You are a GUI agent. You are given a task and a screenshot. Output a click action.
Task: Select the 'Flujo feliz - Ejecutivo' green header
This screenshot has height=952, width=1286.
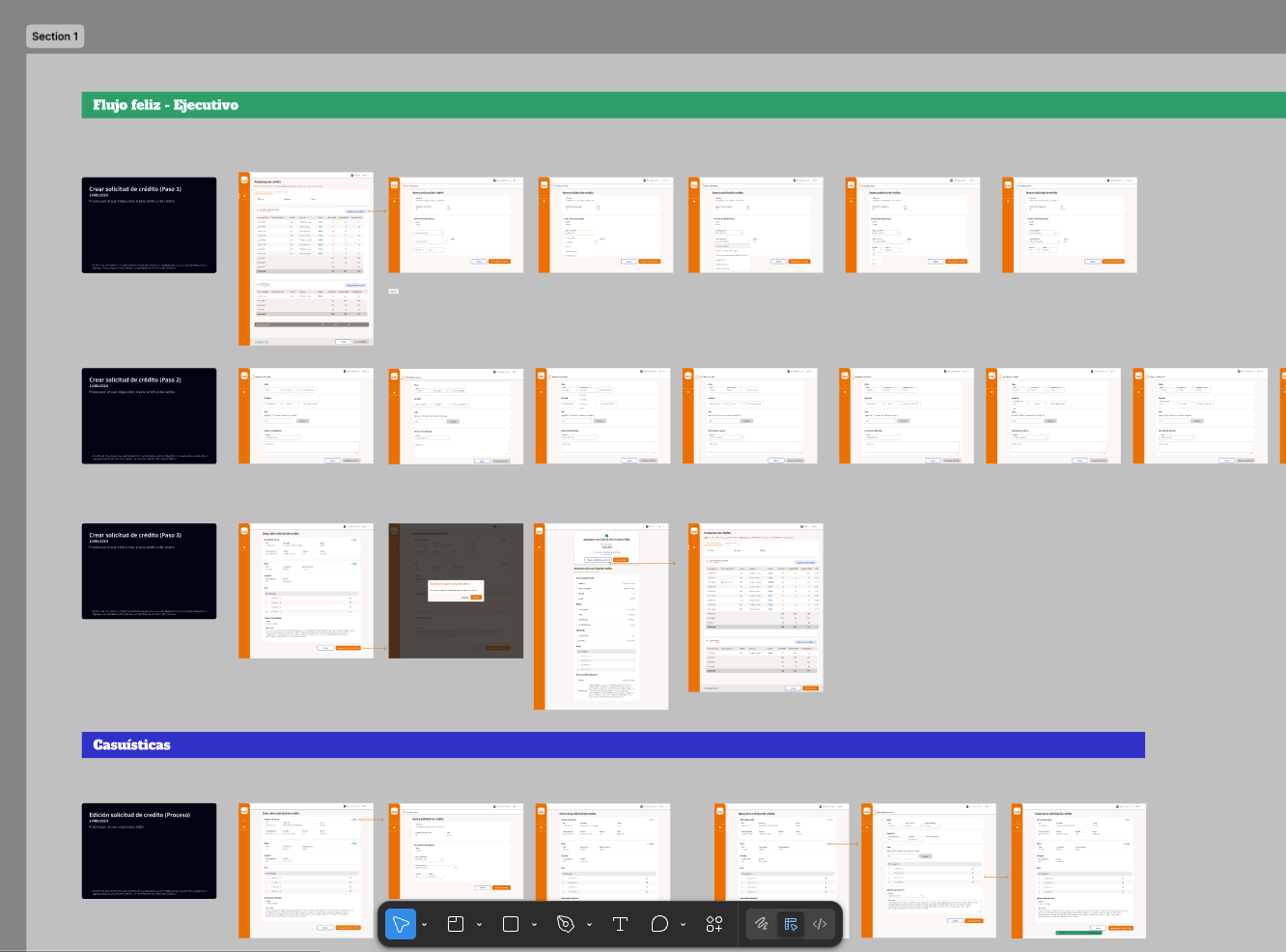coord(684,105)
